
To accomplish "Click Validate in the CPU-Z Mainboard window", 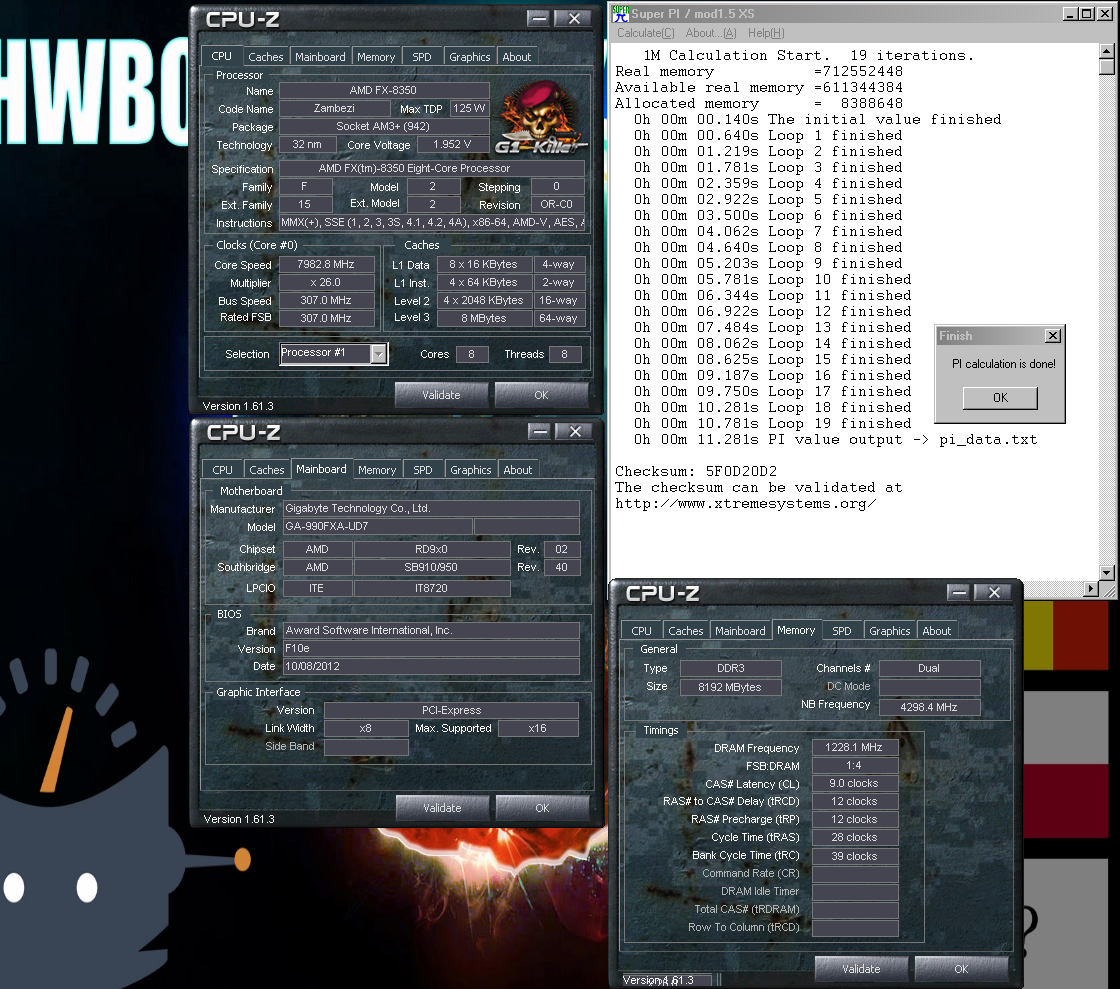I will (x=442, y=808).
